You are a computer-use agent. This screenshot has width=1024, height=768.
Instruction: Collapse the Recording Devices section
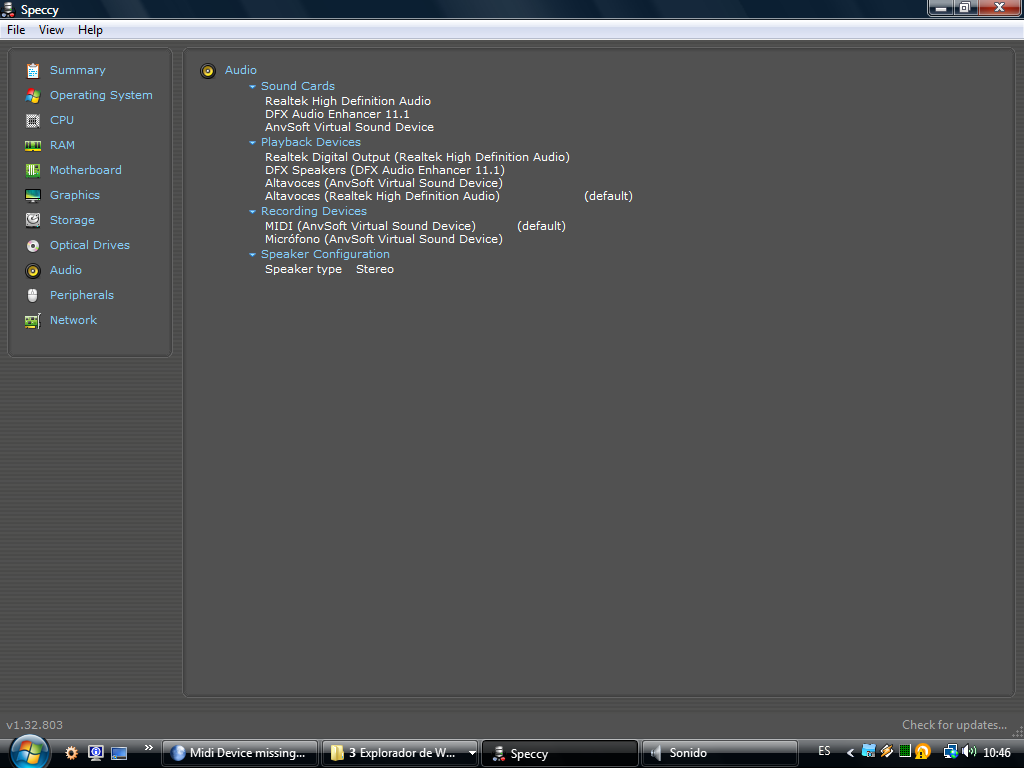[252, 212]
